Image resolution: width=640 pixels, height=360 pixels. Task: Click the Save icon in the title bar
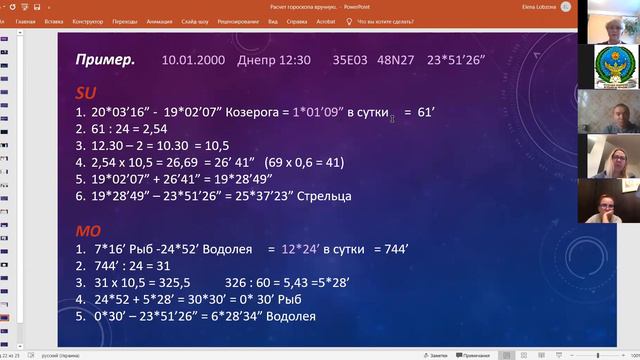tap(37, 7)
